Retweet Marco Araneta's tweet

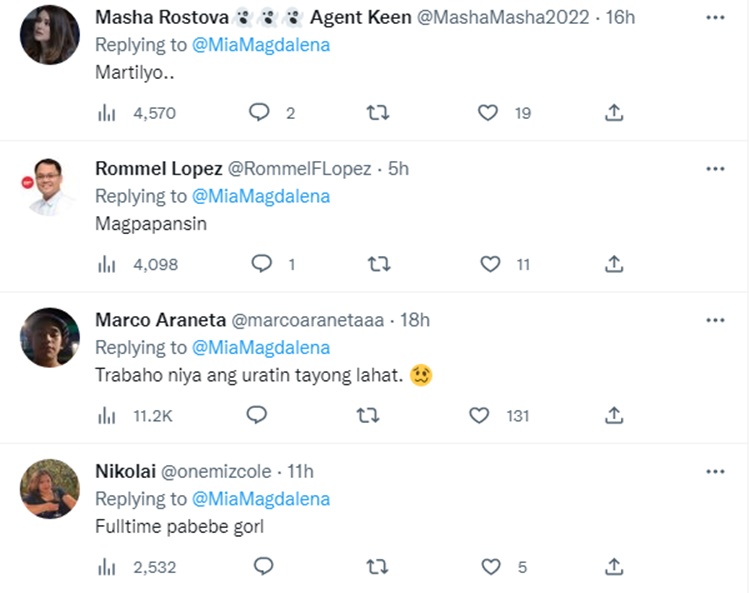tap(368, 415)
